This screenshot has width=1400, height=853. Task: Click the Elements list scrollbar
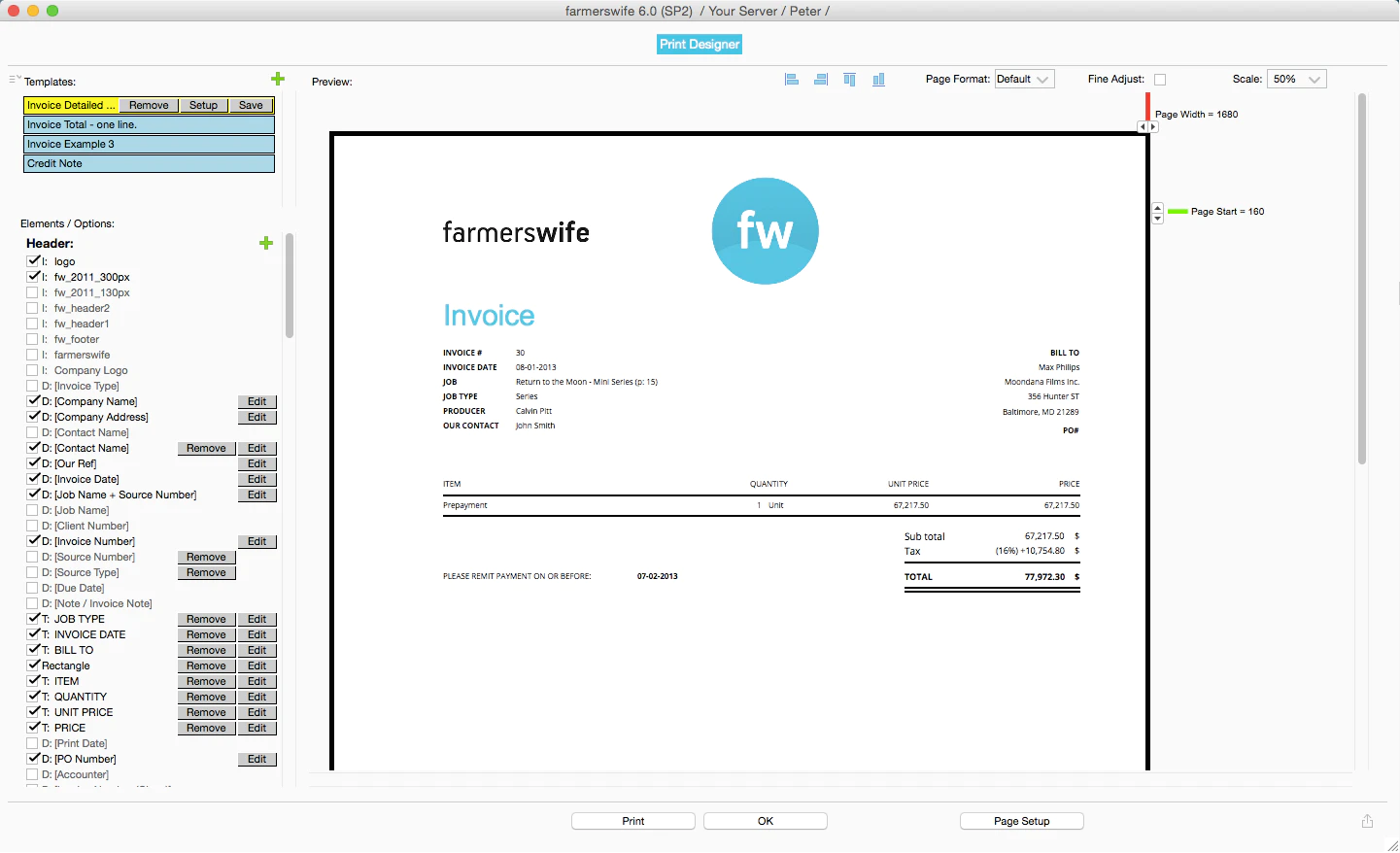click(x=290, y=286)
